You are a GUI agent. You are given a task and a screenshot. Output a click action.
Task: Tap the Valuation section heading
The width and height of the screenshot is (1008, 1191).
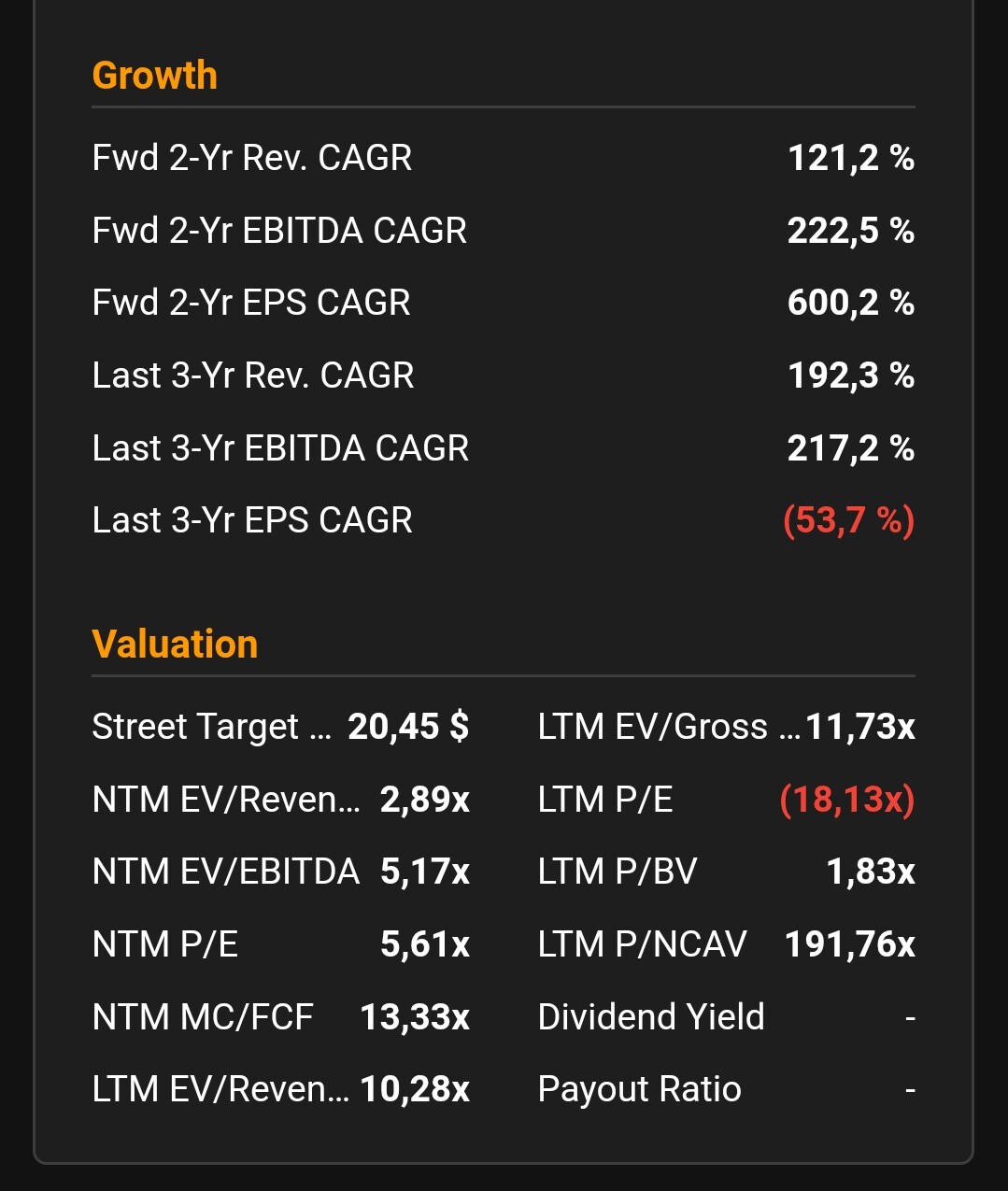[x=175, y=645]
